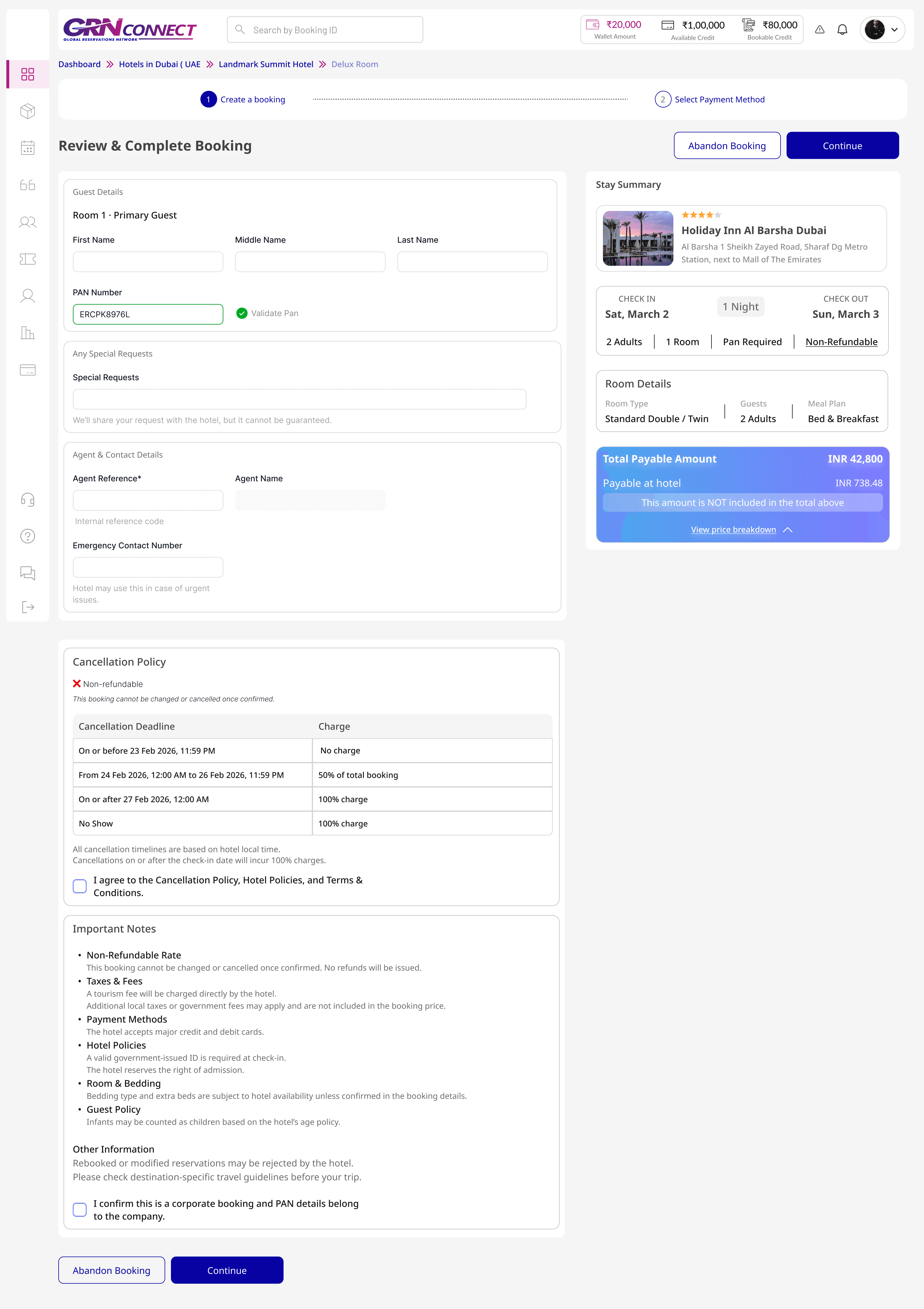Open the chat messages icon in sidebar
Screen dimensions: 924x1309
pos(27,572)
